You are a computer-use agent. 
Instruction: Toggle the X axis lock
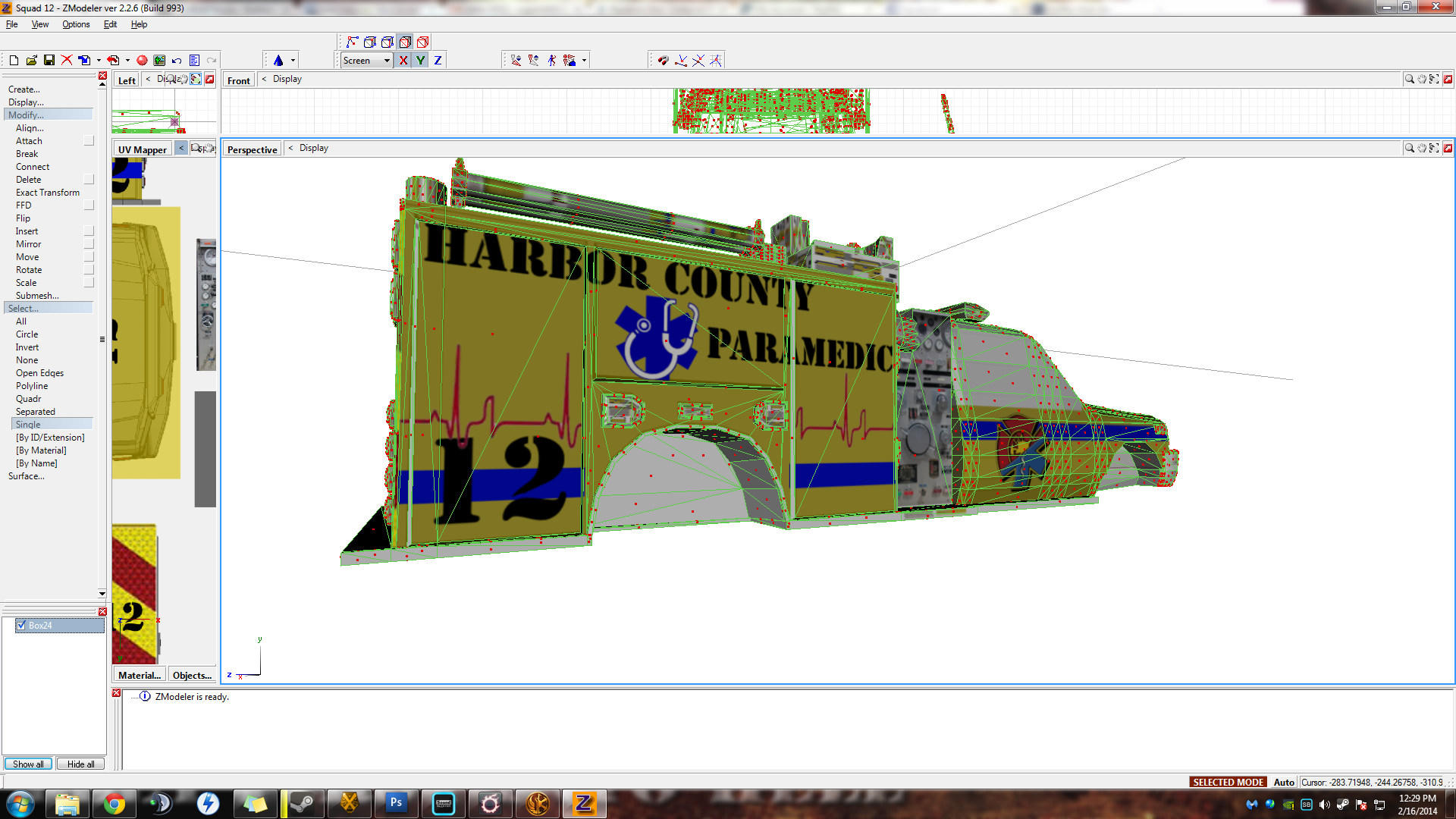click(403, 61)
